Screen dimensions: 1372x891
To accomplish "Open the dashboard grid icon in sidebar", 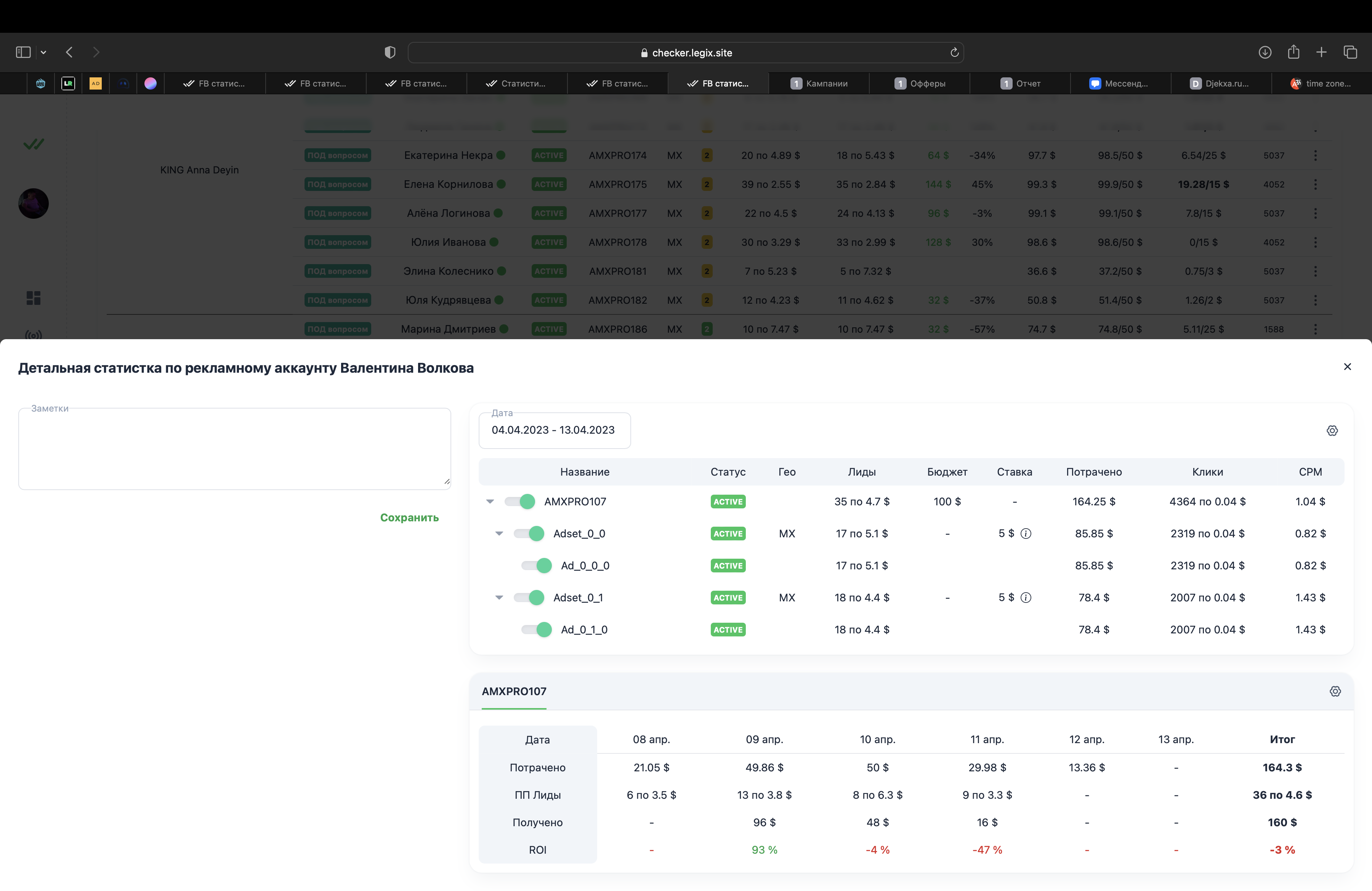I will click(x=34, y=298).
